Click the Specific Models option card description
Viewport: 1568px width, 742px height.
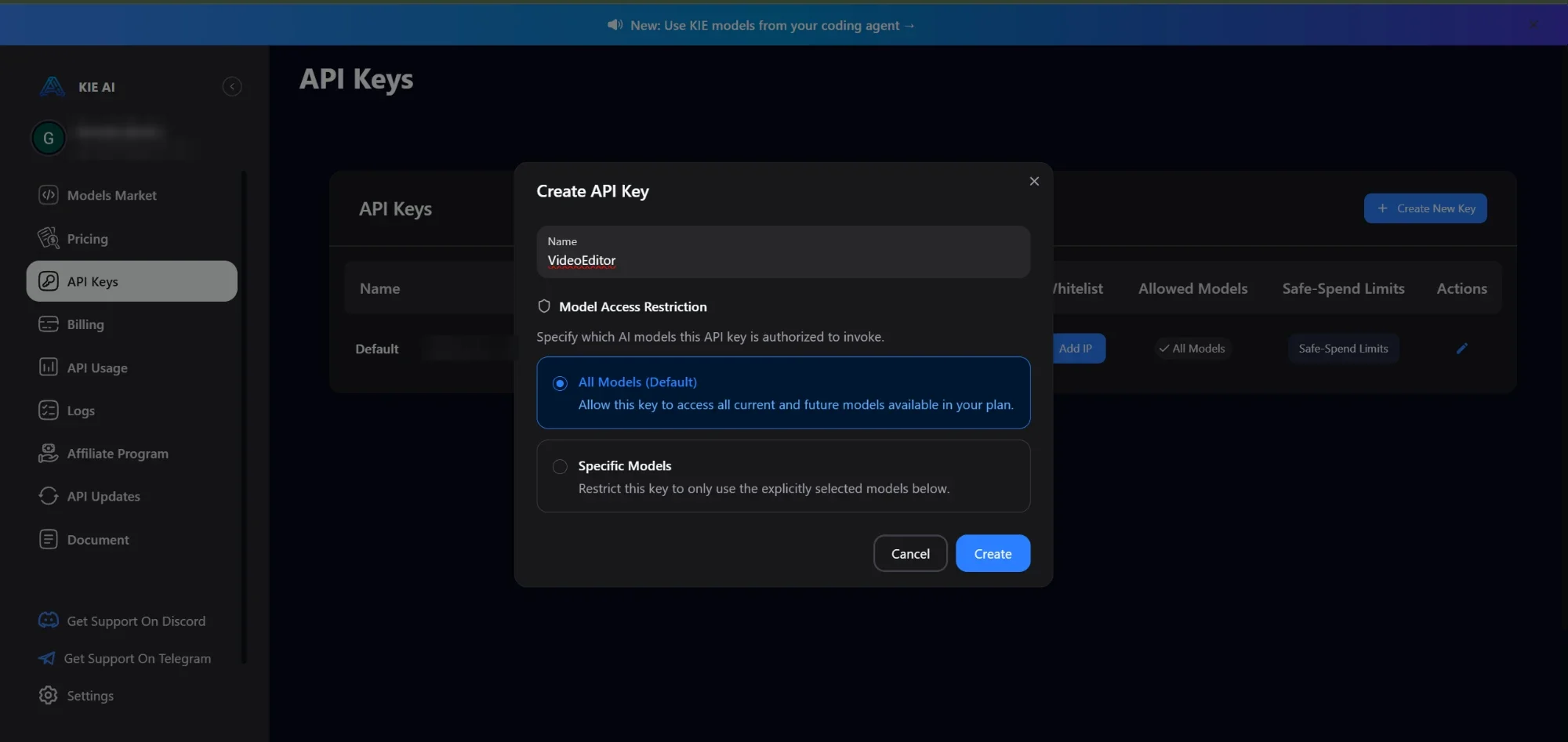tap(764, 488)
